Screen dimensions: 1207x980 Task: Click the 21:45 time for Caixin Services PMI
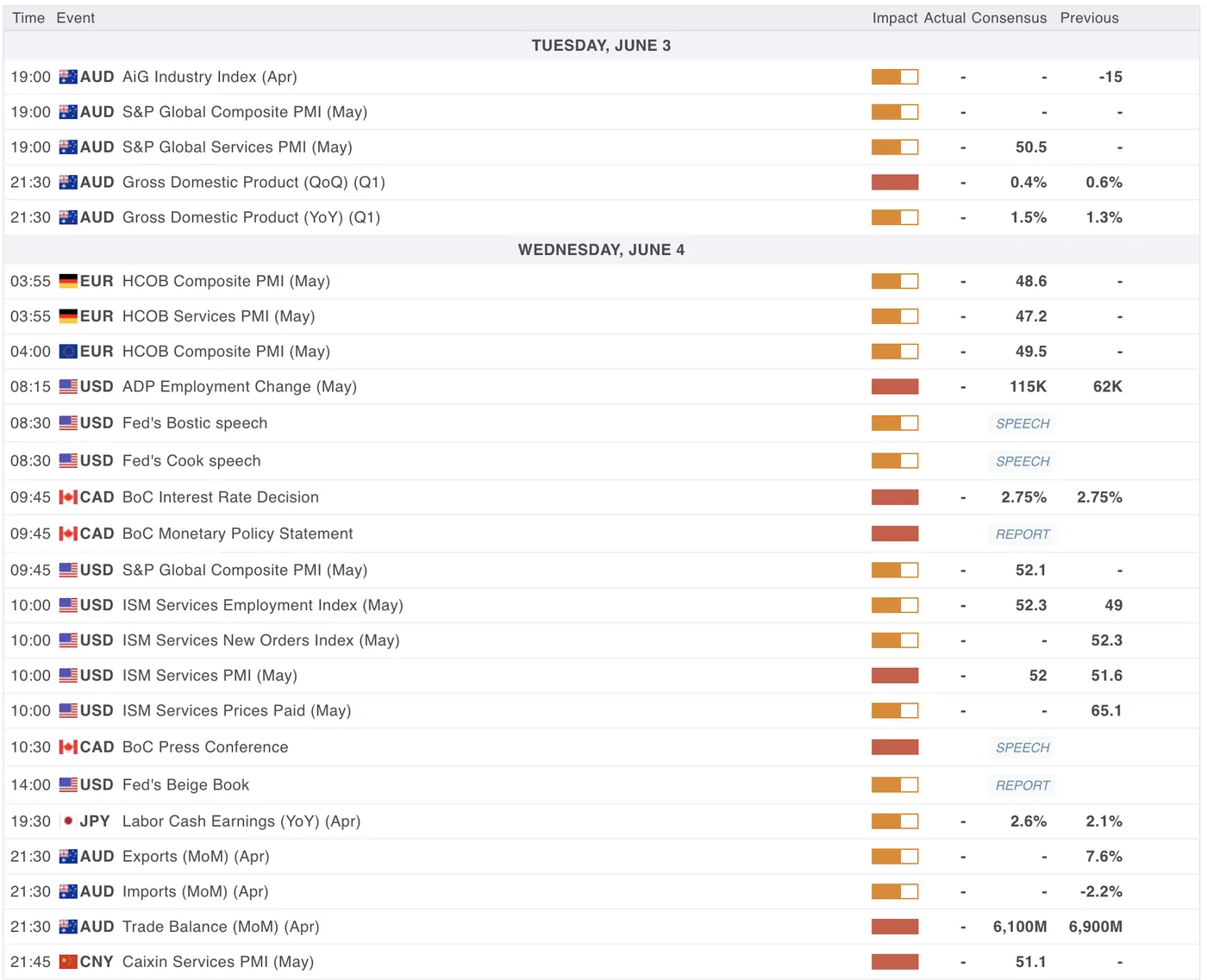pos(30,962)
